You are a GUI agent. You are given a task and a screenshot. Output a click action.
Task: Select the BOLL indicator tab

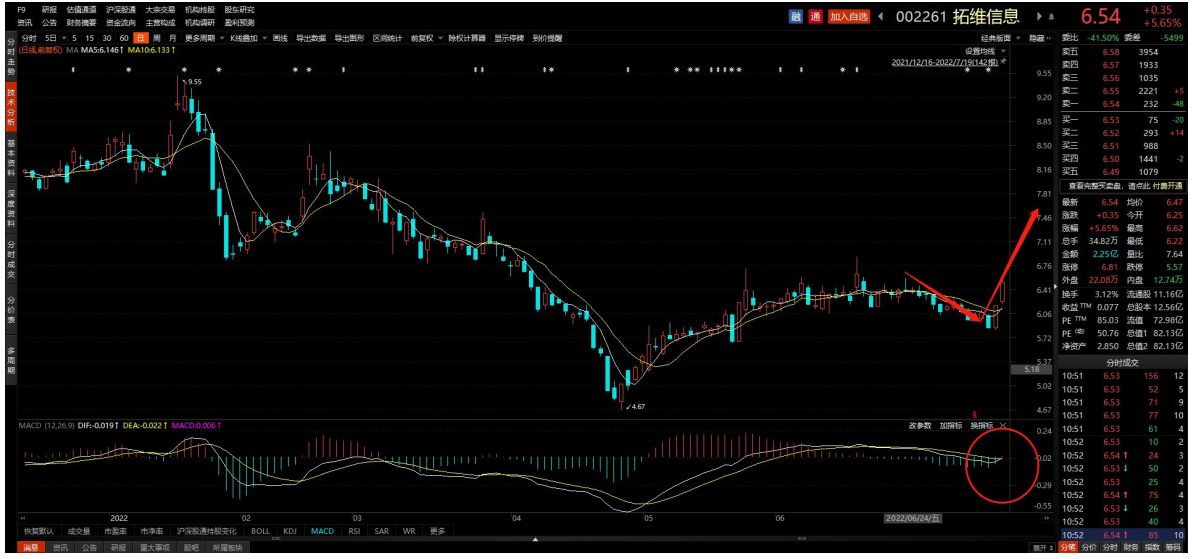(260, 531)
